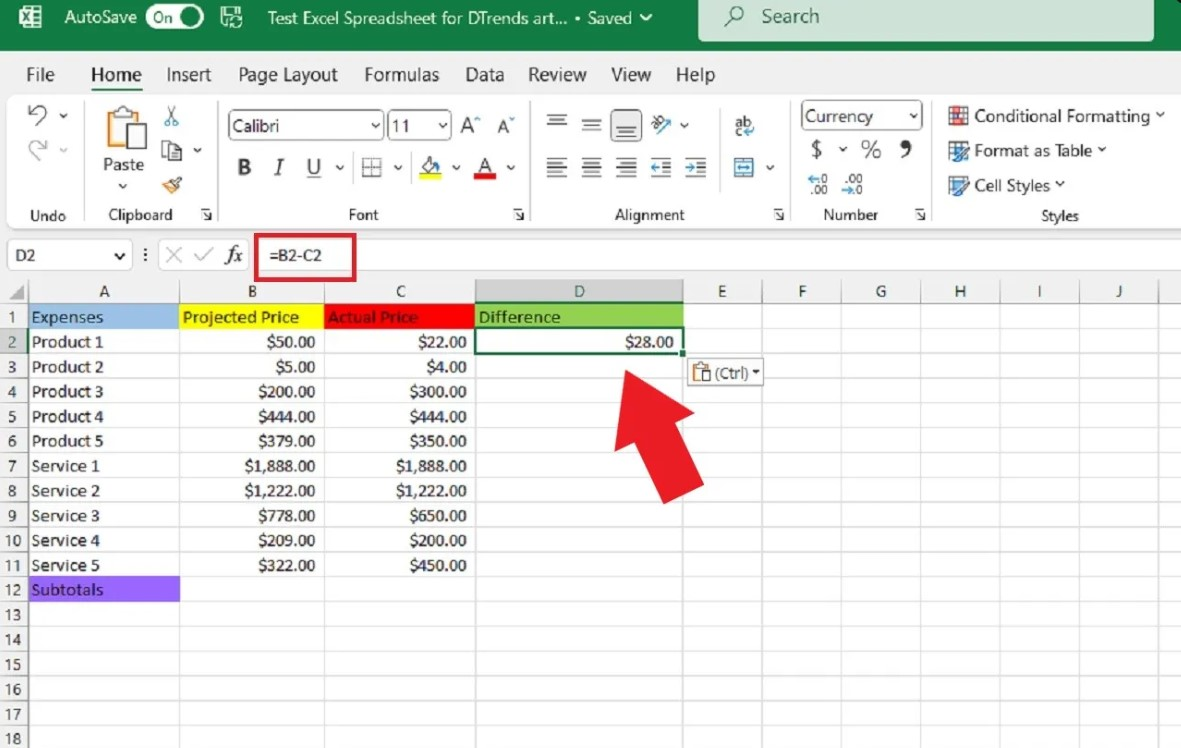Apply the yellow Fill Color bucket
Screen dimensions: 1181x748
click(x=430, y=167)
